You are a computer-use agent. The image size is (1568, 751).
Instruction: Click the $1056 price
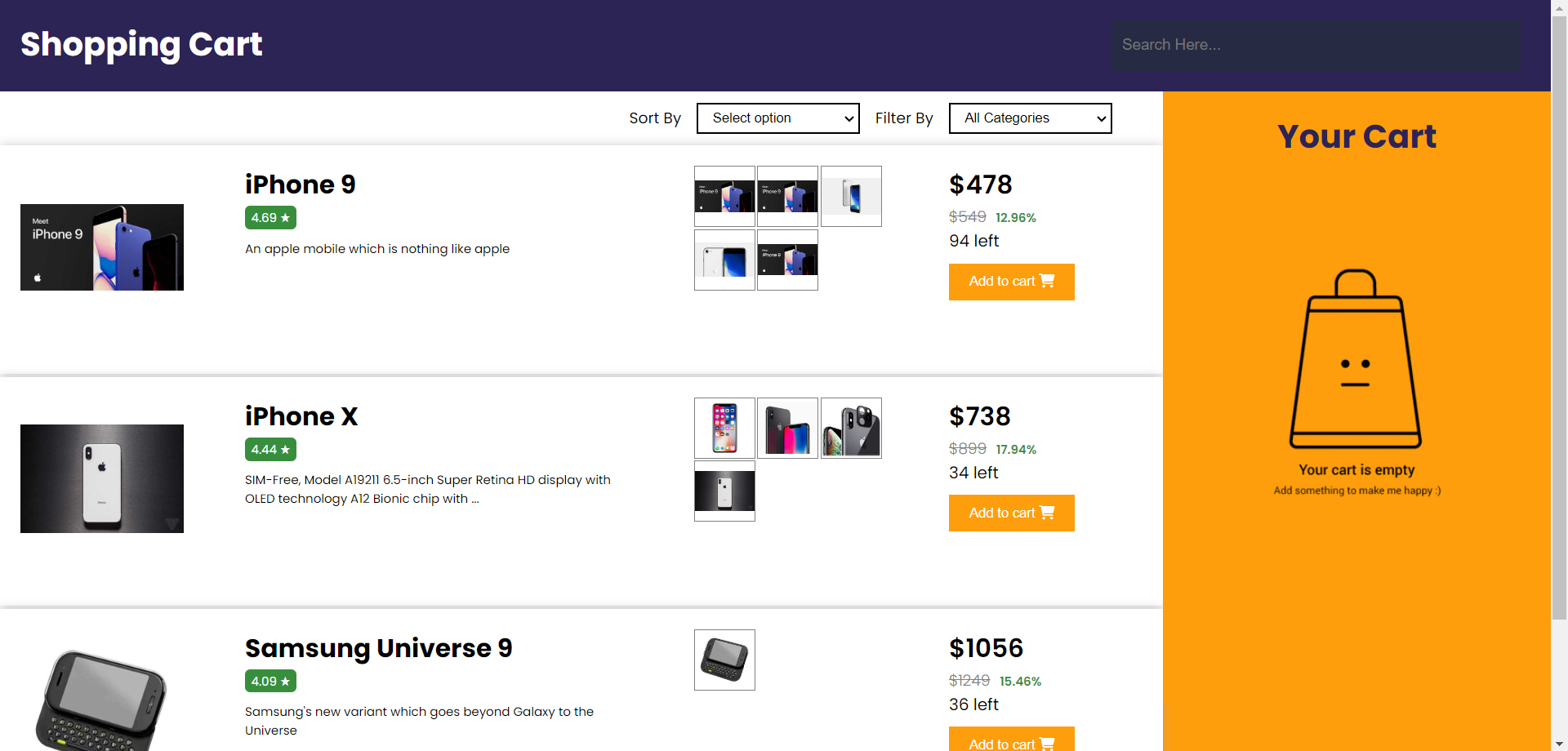[986, 648]
